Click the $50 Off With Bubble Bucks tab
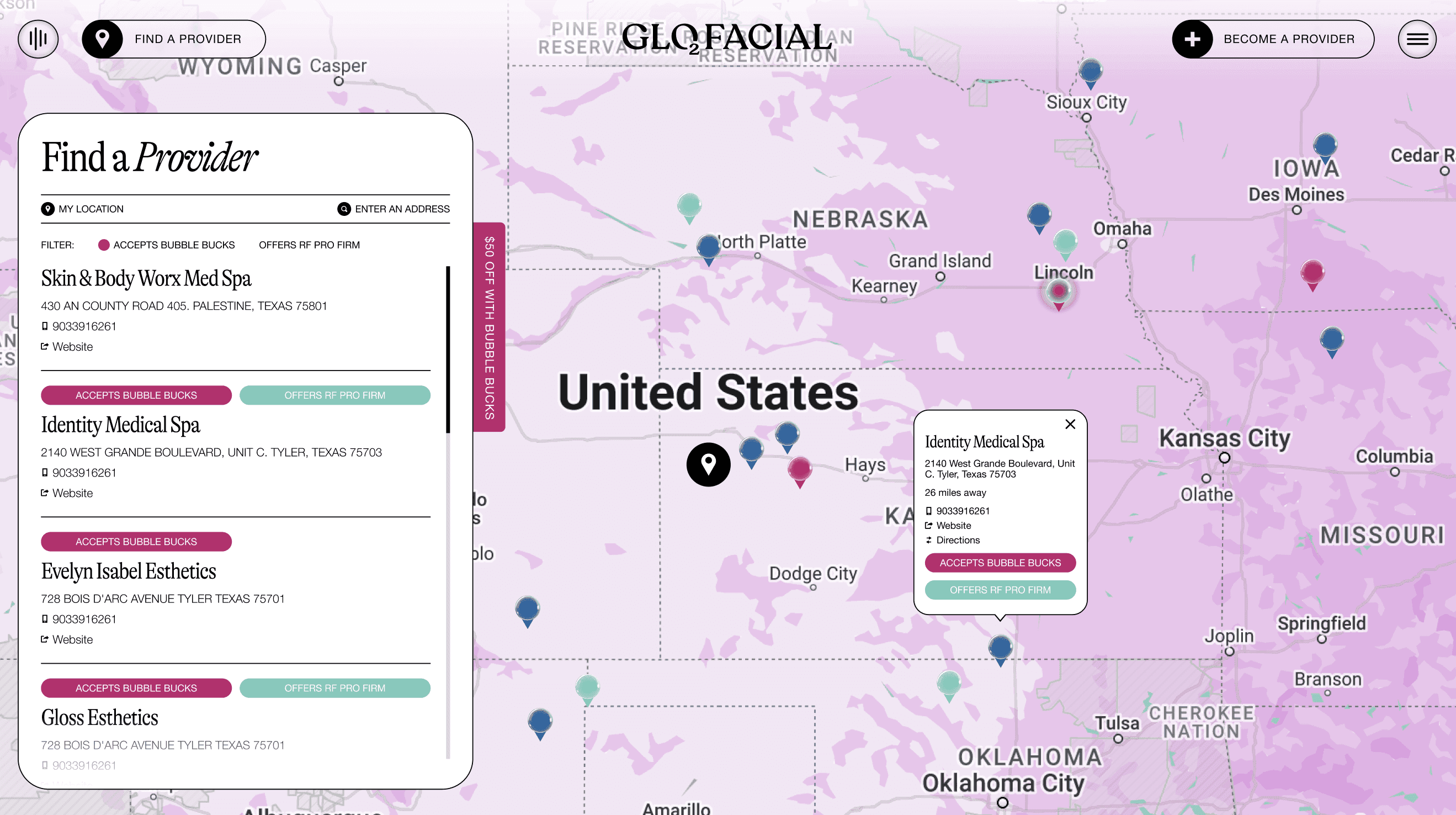1456x815 pixels. tap(489, 327)
